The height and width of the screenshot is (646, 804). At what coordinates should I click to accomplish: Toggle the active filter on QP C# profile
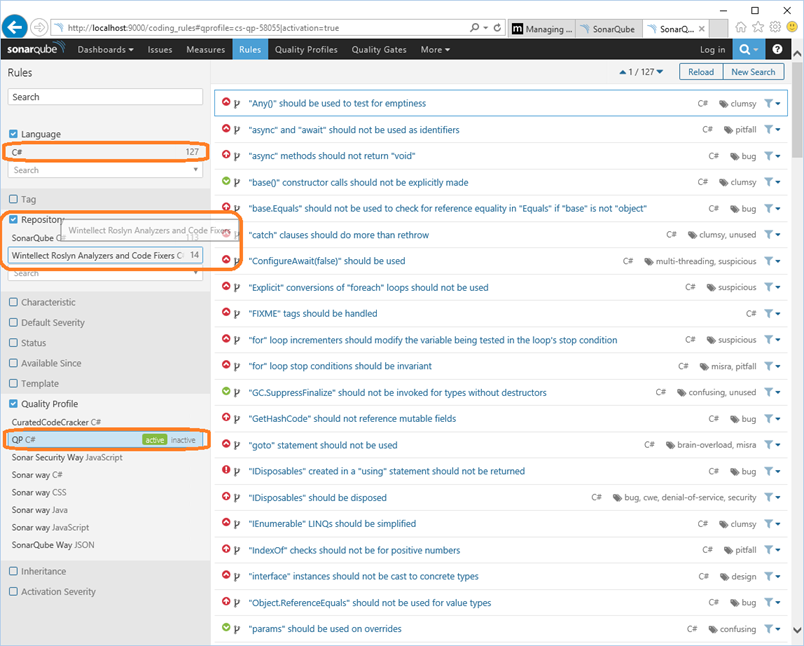point(154,440)
